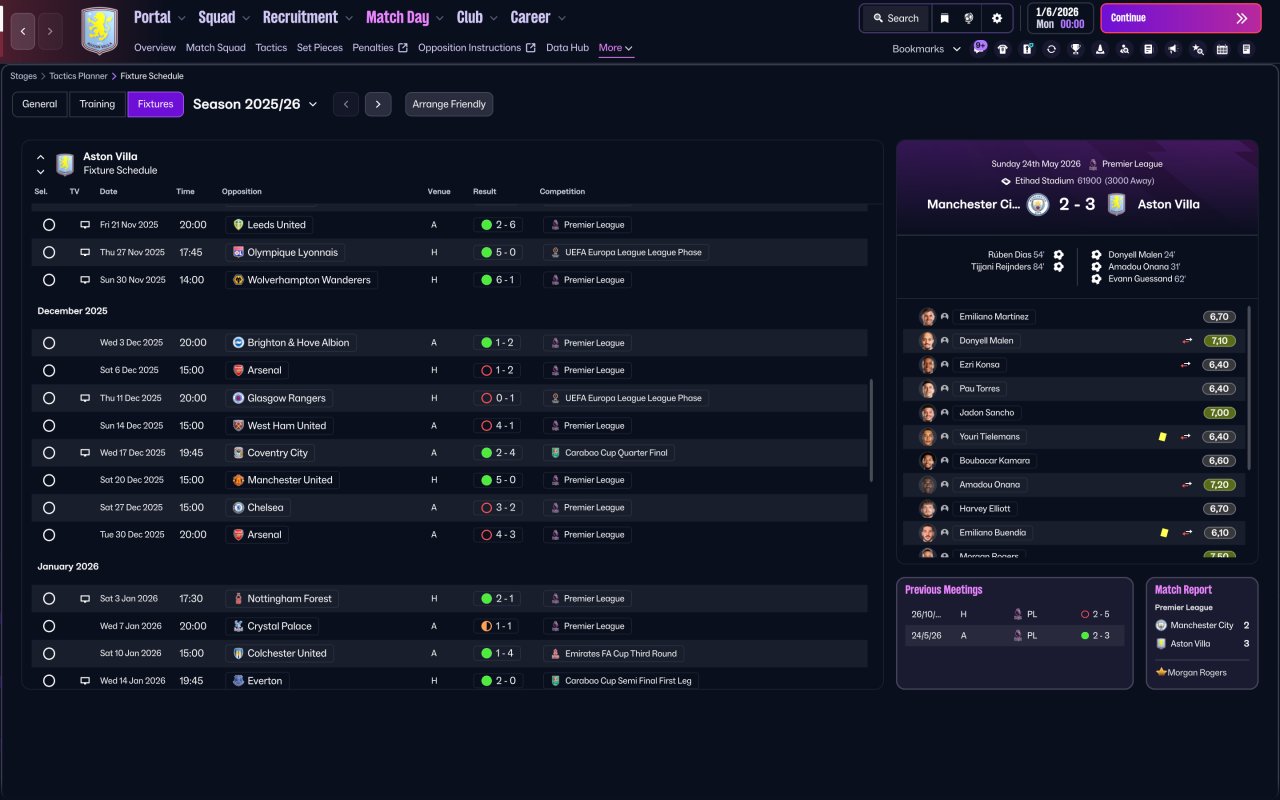Viewport: 1280px width, 800px height.
Task: Open the Set Pieces sub-menu item
Action: (x=320, y=48)
